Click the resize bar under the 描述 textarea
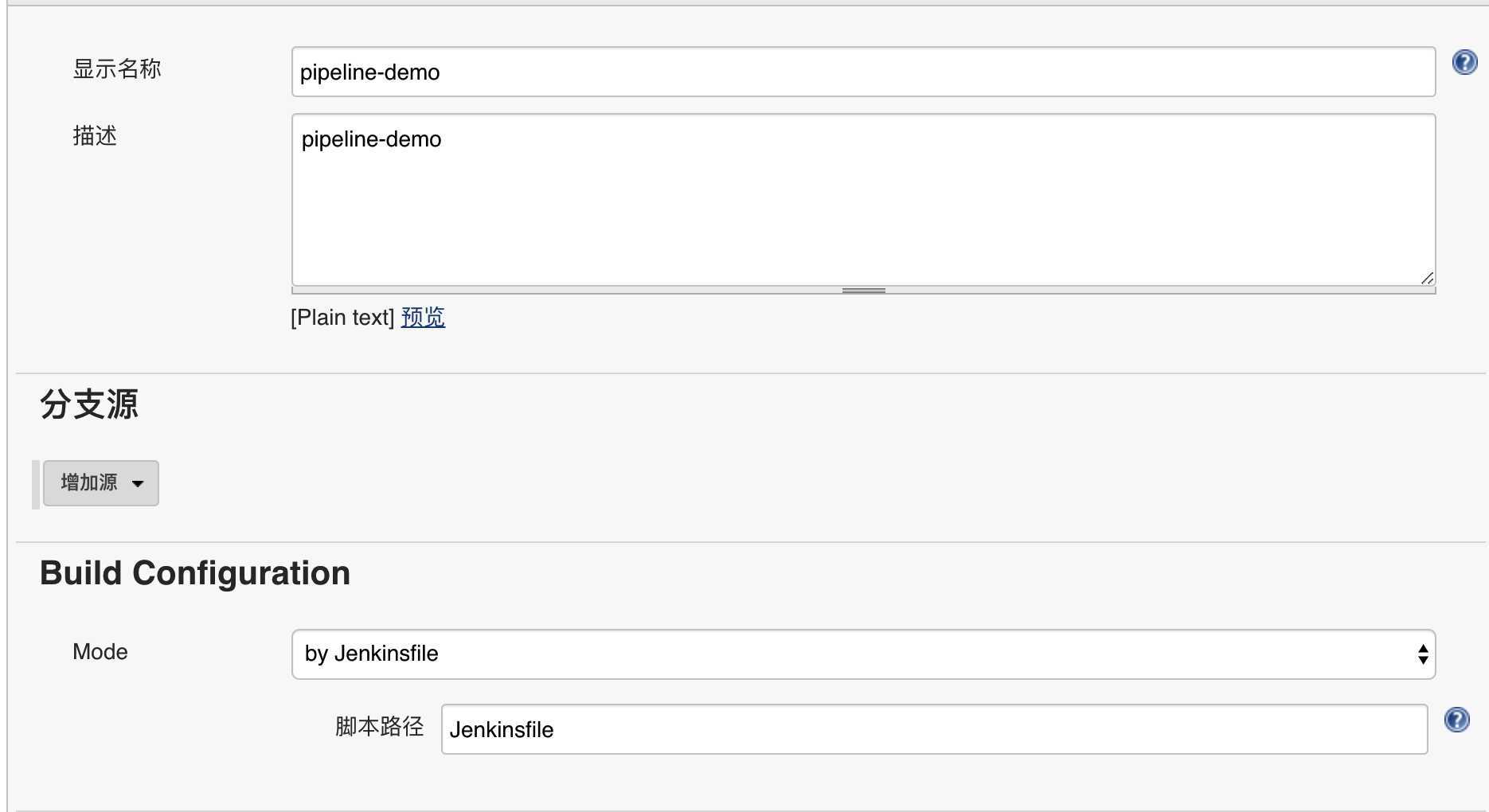The width and height of the screenshot is (1489, 812). coord(863,291)
